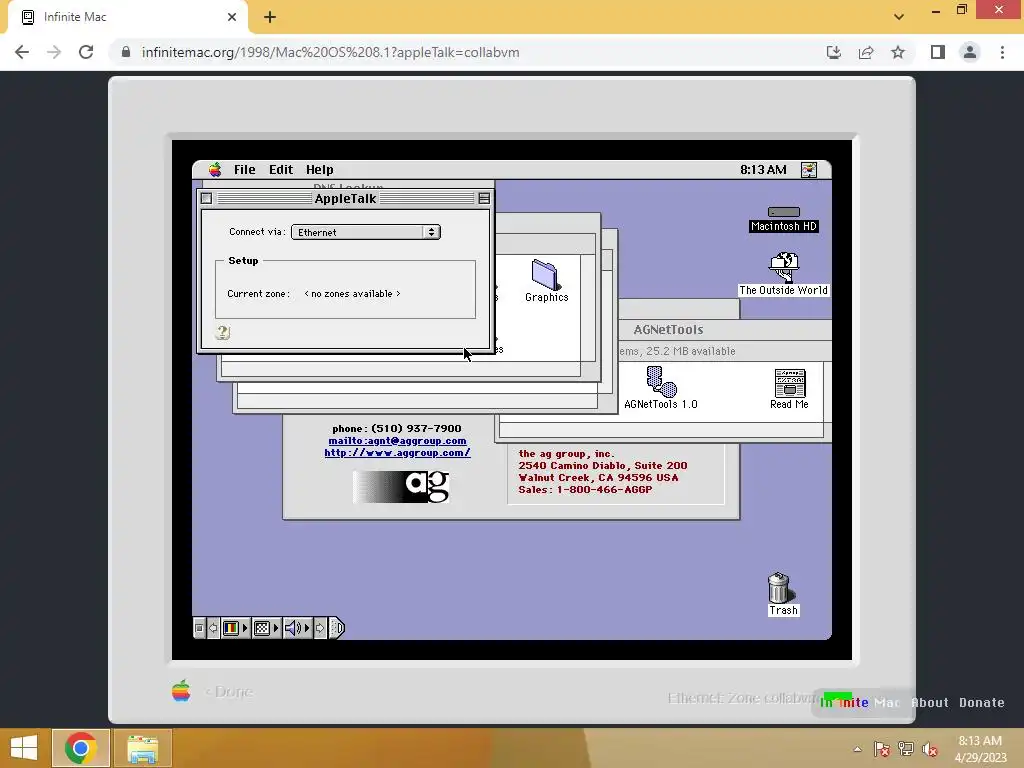The height and width of the screenshot is (768, 1024).
Task: Close the Infinite Mac tab
Action: pos(232,17)
